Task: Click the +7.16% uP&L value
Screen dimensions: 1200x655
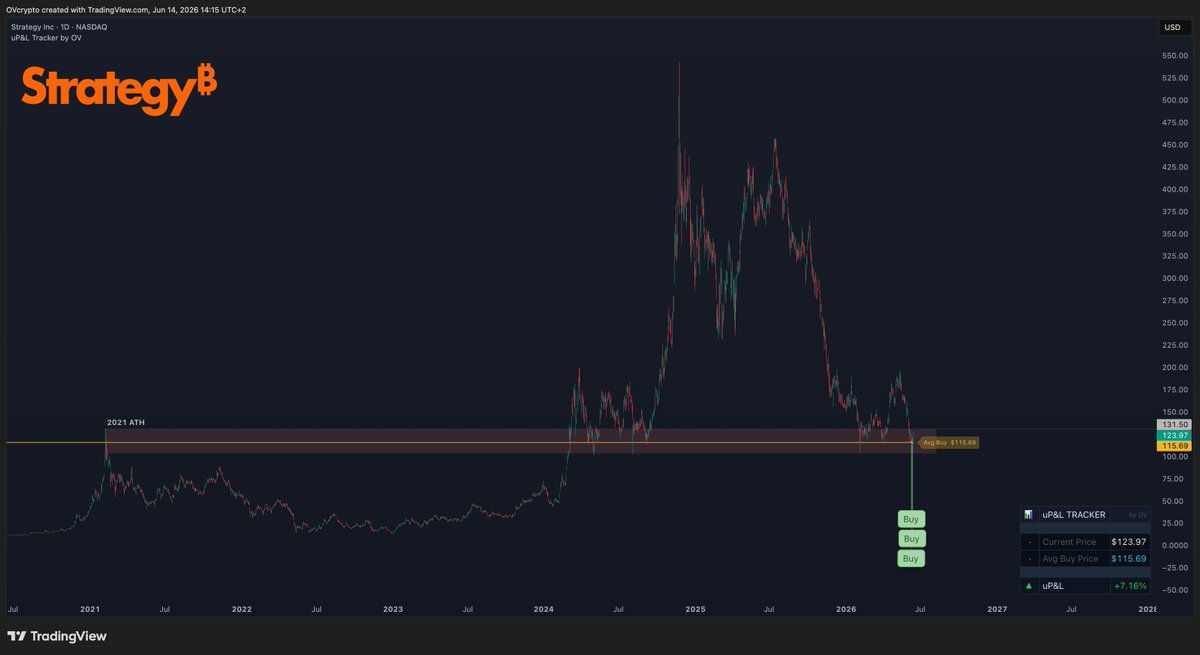Action: coord(1131,584)
